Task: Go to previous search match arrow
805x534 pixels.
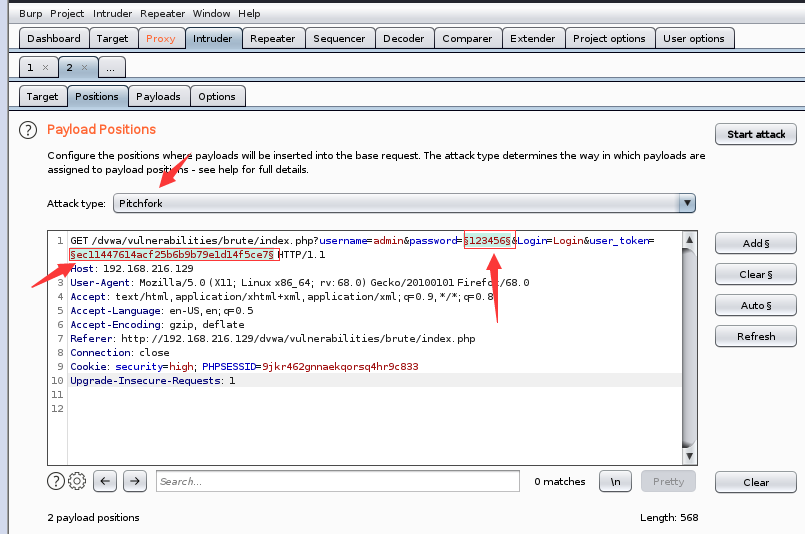Action: pos(105,481)
